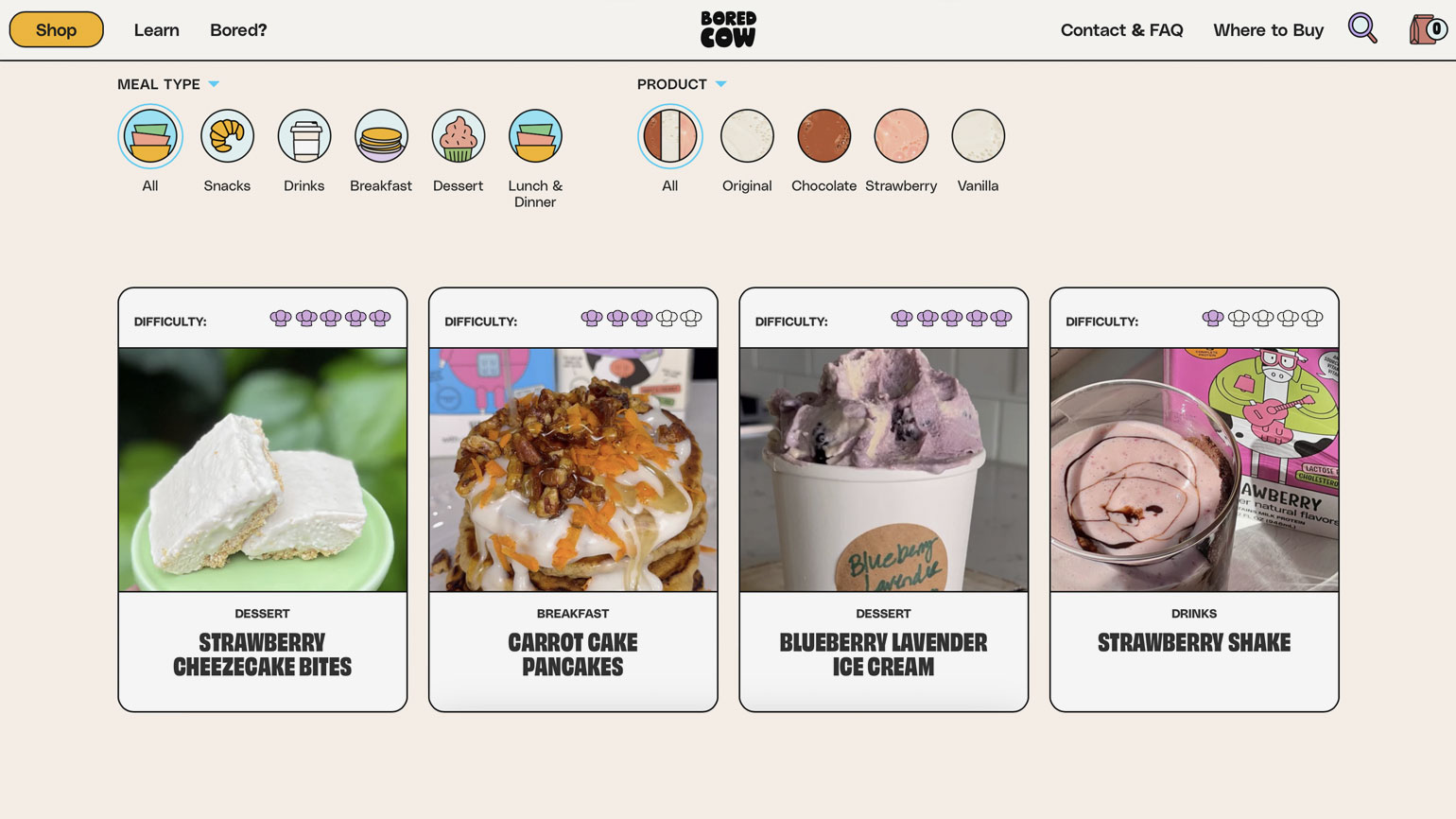The width and height of the screenshot is (1456, 819).
Task: Collapse the Product filter arrow
Action: point(721,84)
